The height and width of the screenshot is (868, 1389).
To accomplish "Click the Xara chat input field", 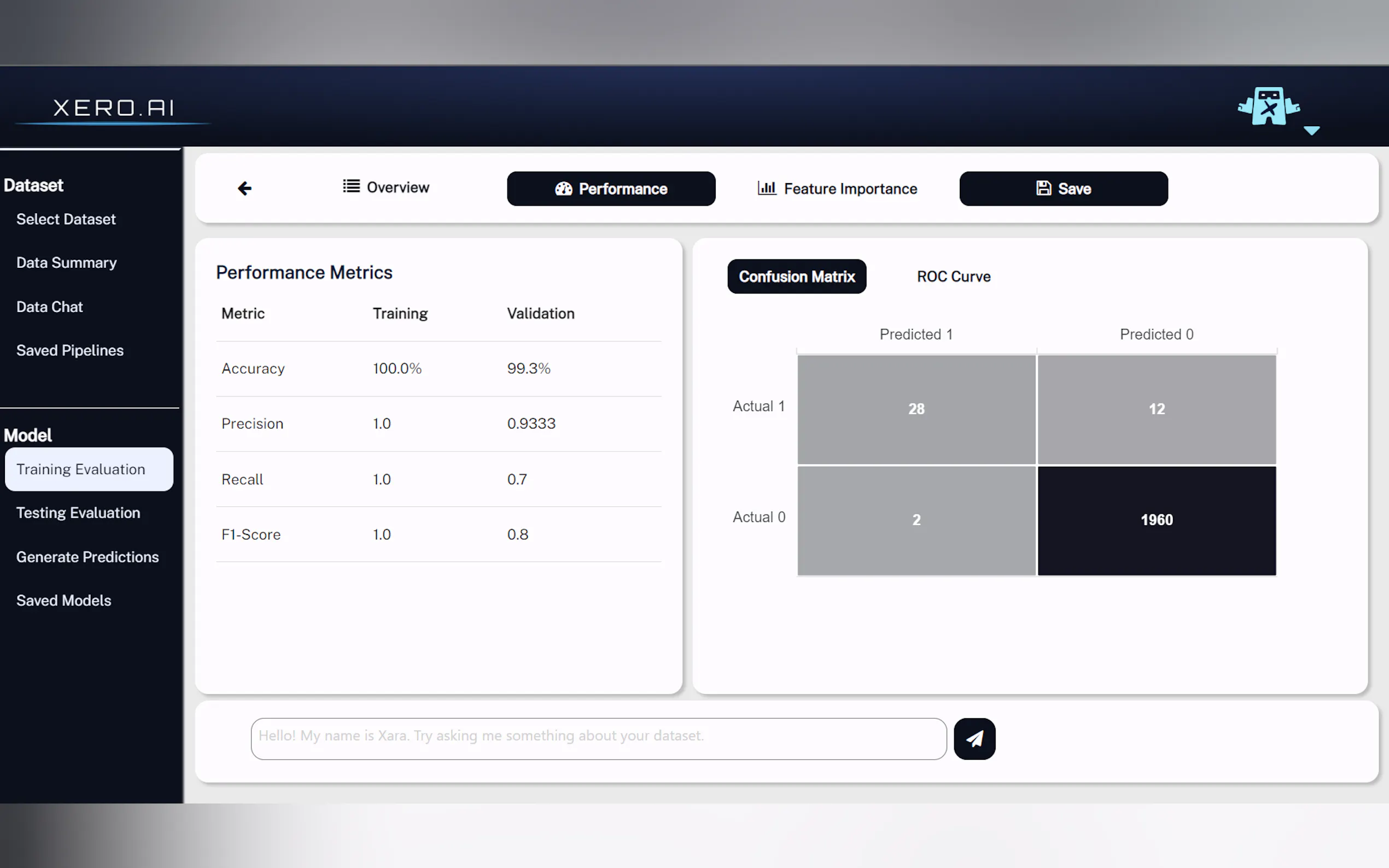I will tap(598, 738).
